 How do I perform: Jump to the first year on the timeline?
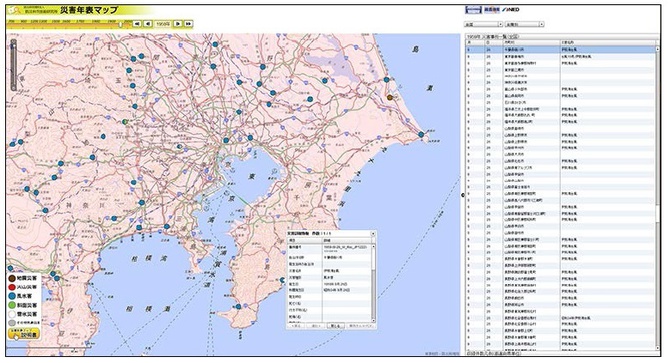[137, 24]
